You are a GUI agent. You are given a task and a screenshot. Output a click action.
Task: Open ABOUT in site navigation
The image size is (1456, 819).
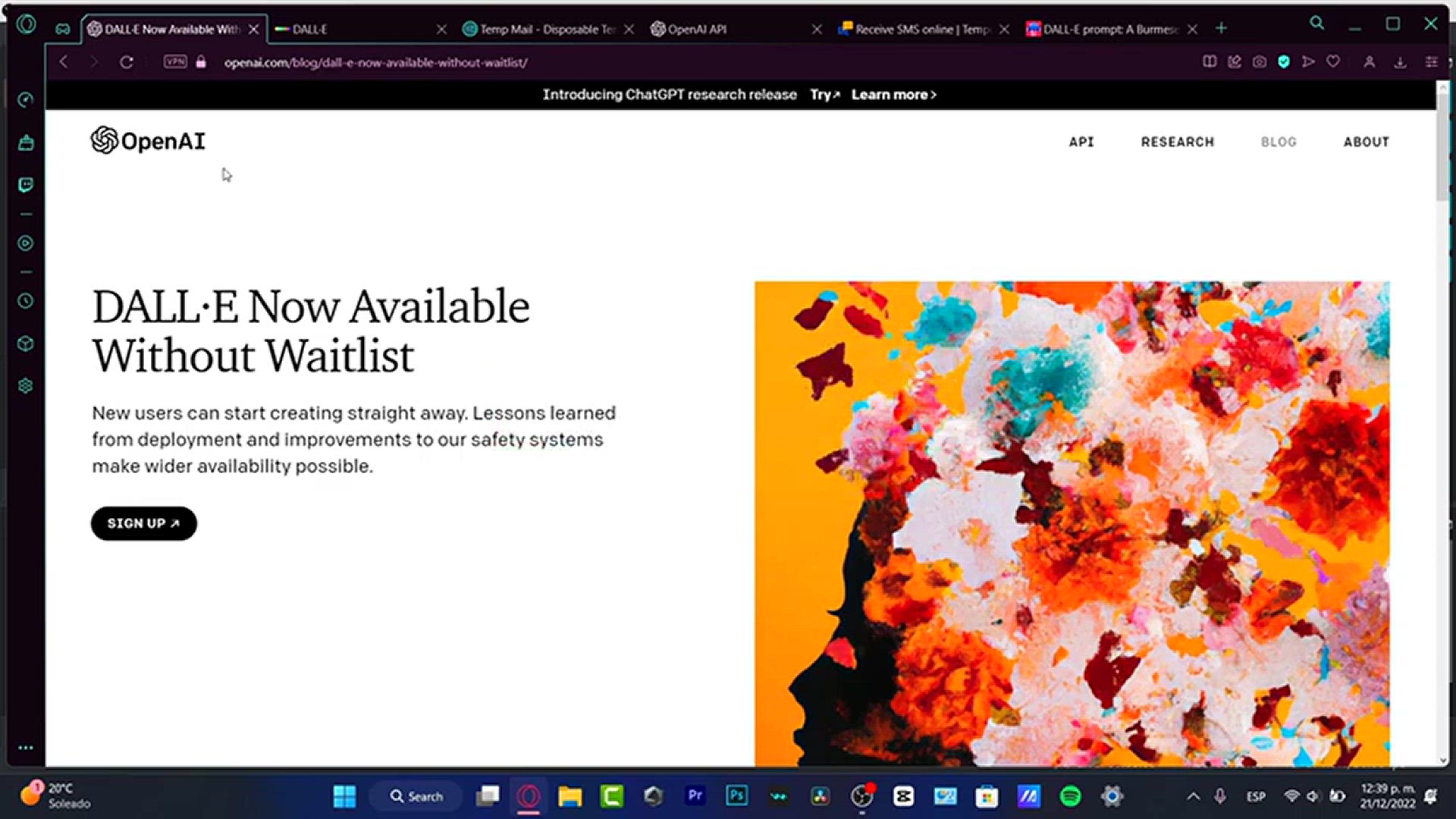(1367, 142)
